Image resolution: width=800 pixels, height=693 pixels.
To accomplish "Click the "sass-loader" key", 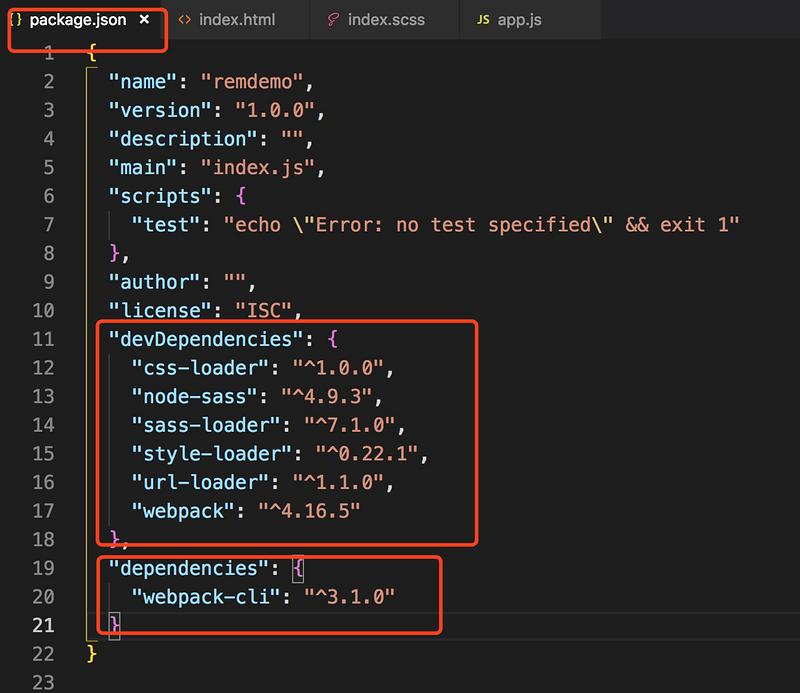I will tap(206, 425).
